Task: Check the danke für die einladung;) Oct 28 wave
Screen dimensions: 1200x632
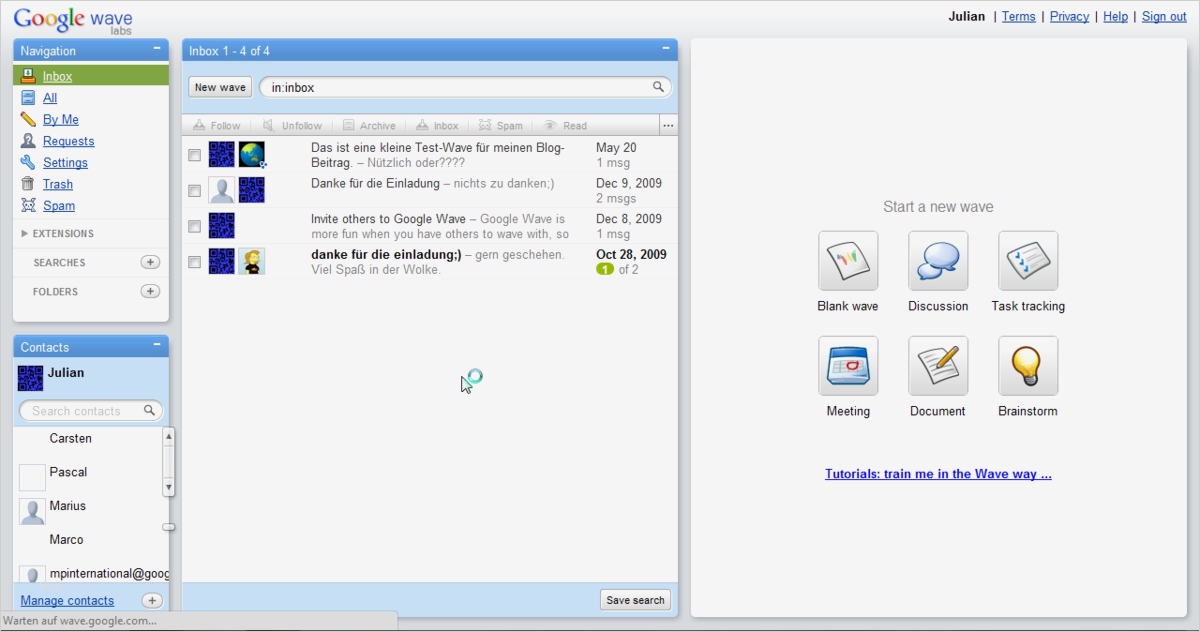Action: click(194, 262)
